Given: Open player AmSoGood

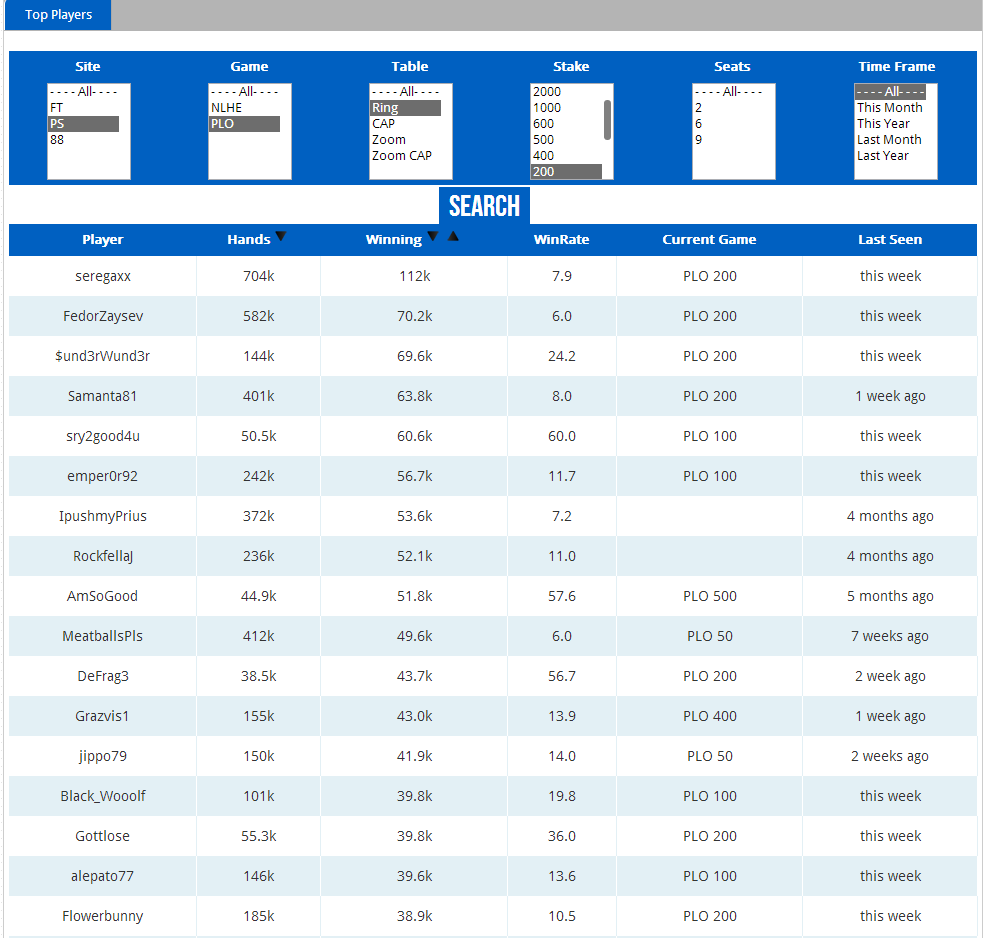Looking at the screenshot, I should click(x=103, y=596).
